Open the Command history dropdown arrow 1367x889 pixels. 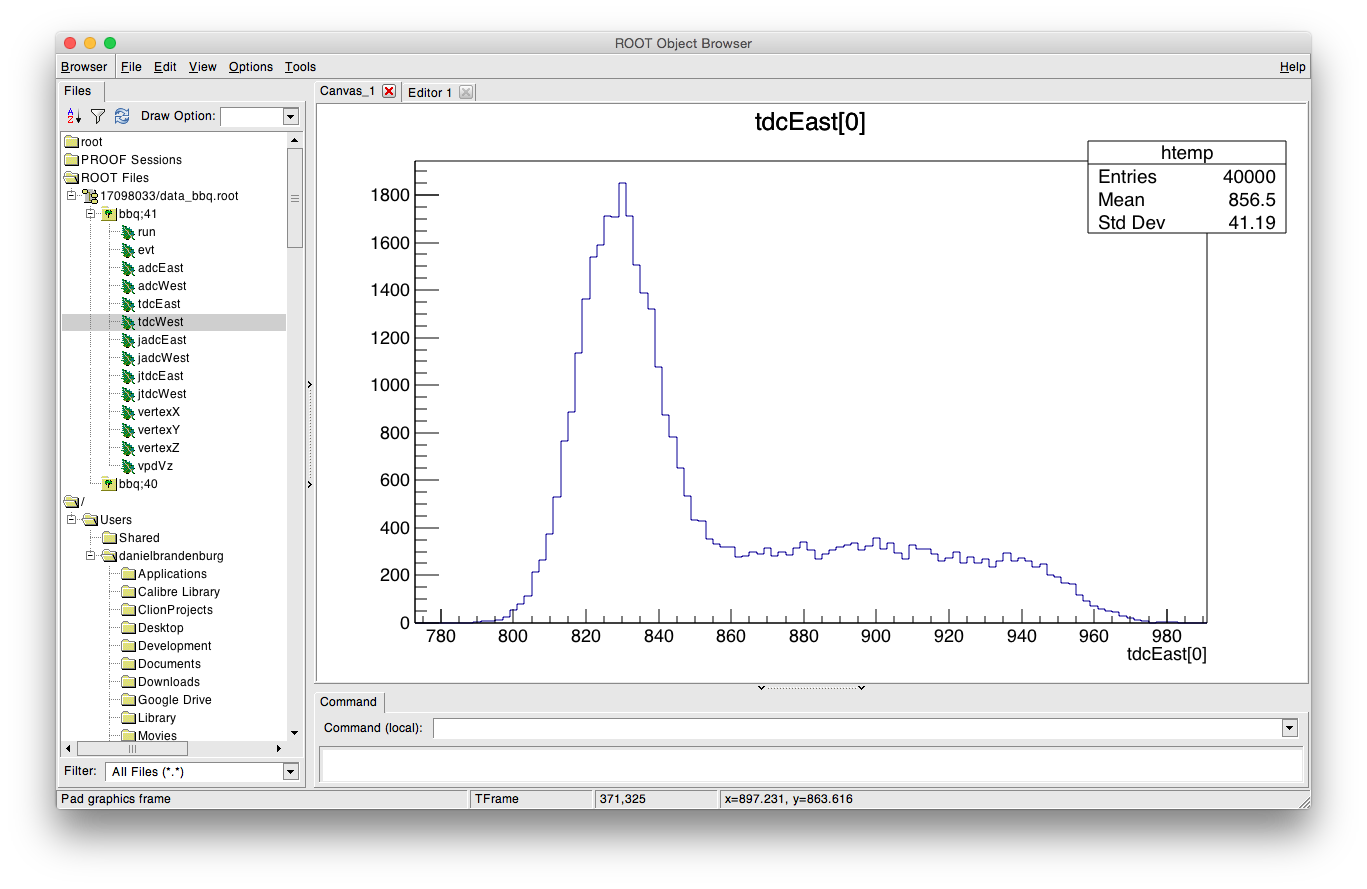click(1289, 728)
